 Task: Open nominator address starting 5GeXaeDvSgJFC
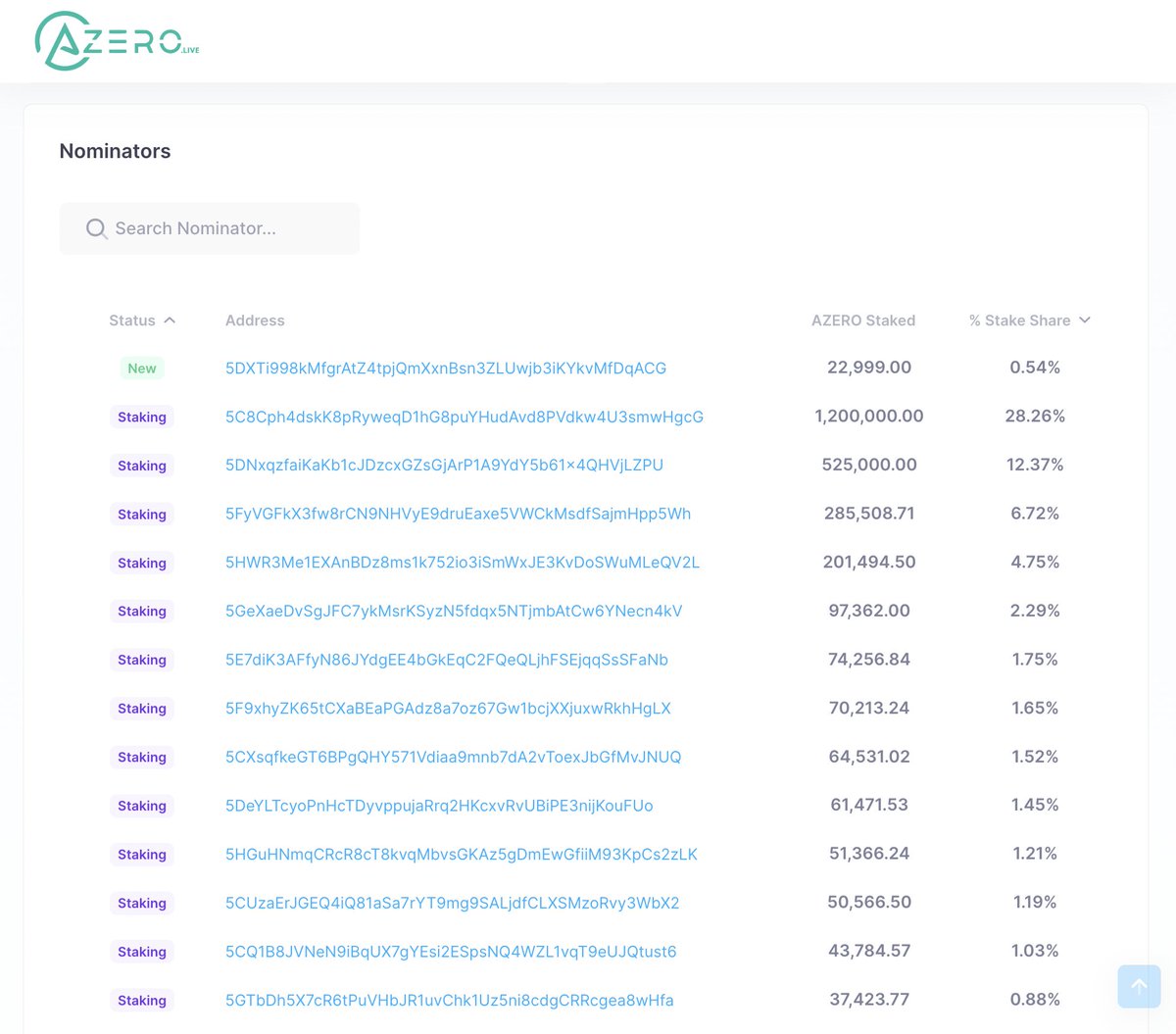click(x=454, y=611)
